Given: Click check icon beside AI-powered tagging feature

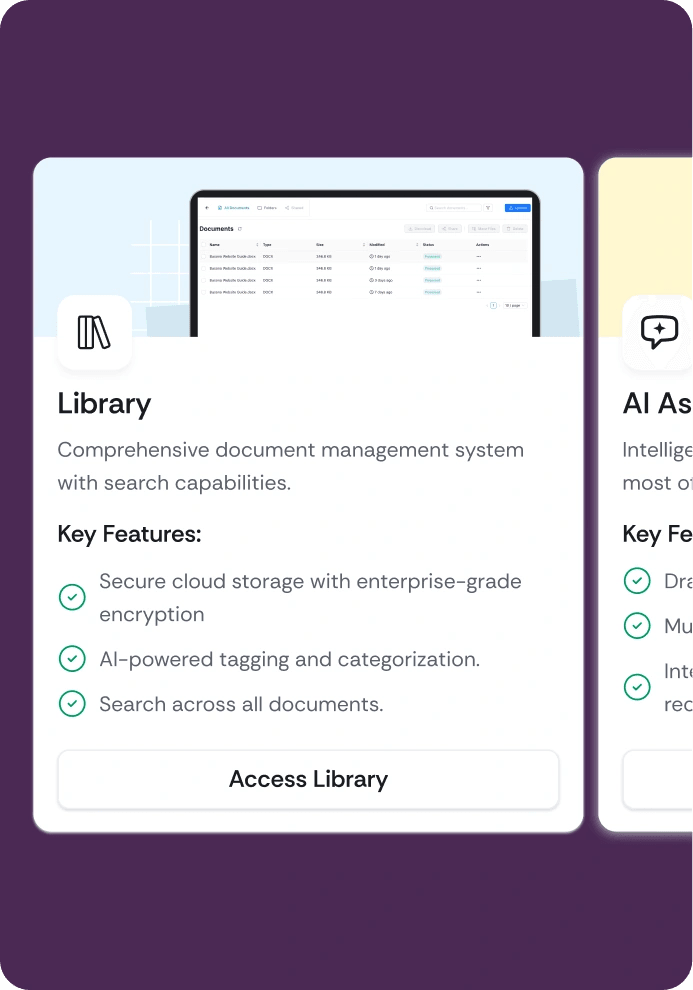Looking at the screenshot, I should (72, 659).
